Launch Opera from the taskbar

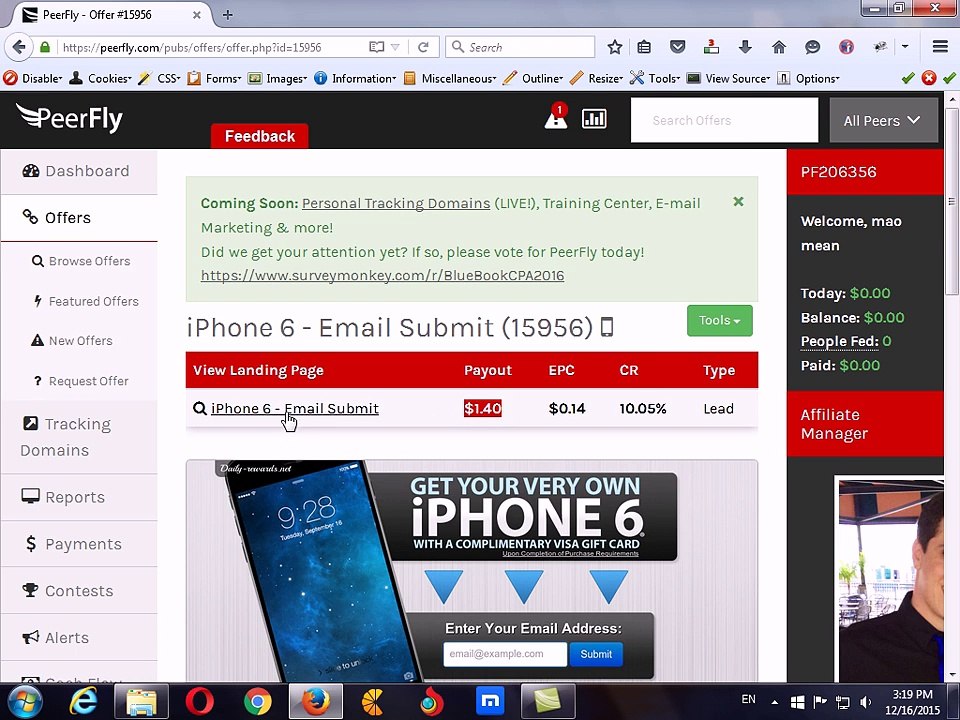[200, 702]
